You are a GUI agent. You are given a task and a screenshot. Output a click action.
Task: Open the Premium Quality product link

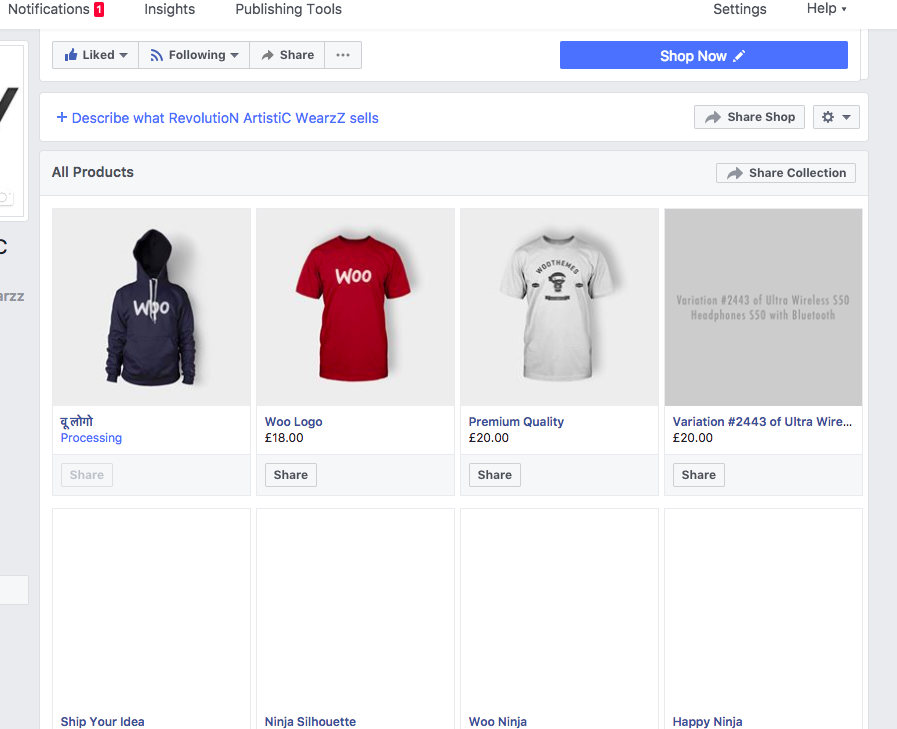pyautogui.click(x=516, y=422)
